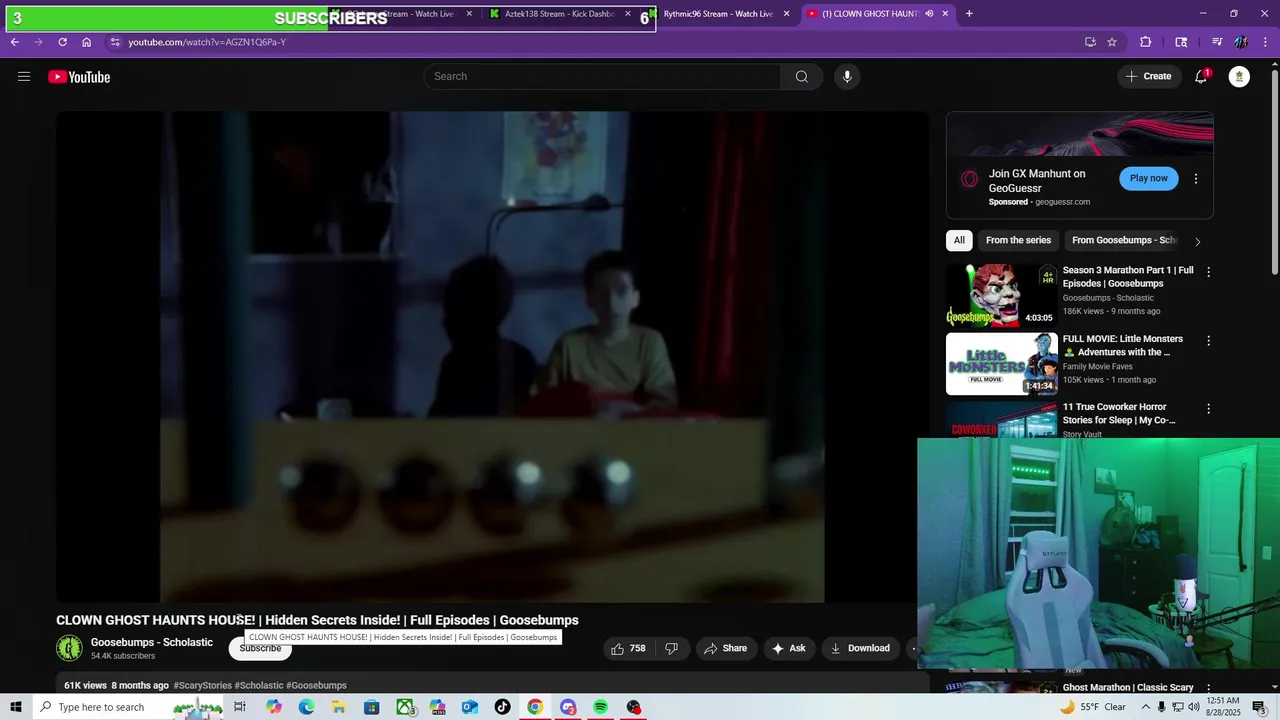Screen dimensions: 1280x720
Task: Go to the browser home page
Action: (x=86, y=42)
